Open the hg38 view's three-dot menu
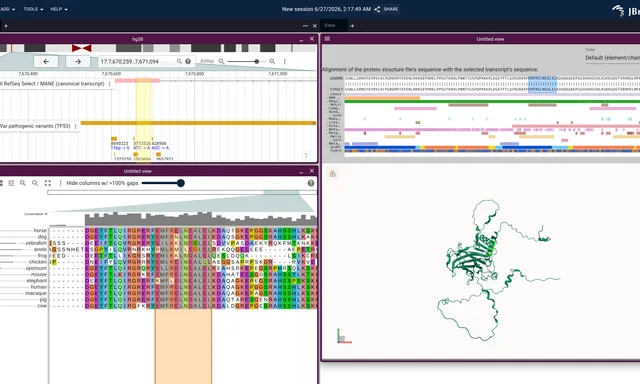 point(284,61)
